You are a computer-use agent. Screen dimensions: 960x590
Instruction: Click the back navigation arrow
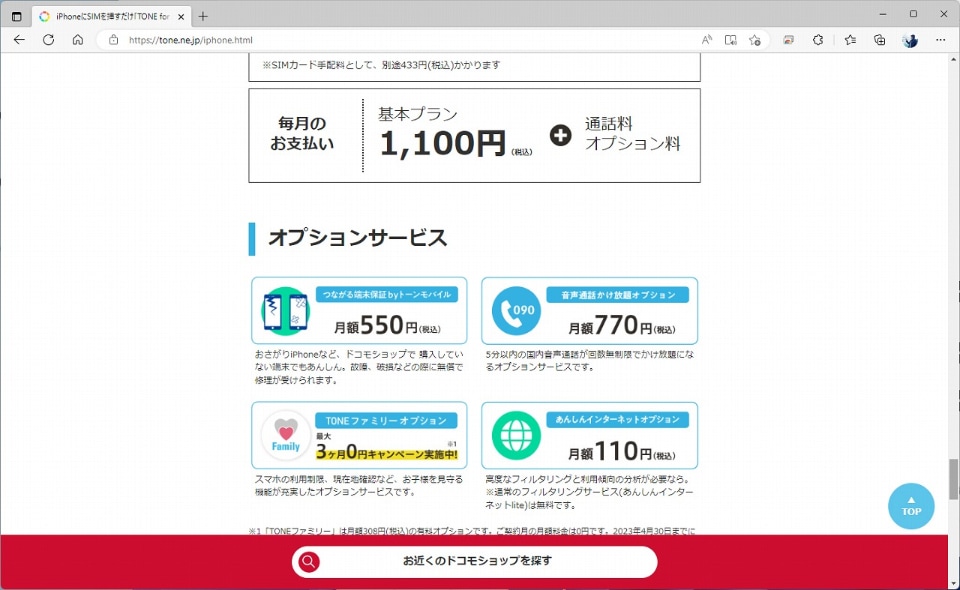click(20, 40)
